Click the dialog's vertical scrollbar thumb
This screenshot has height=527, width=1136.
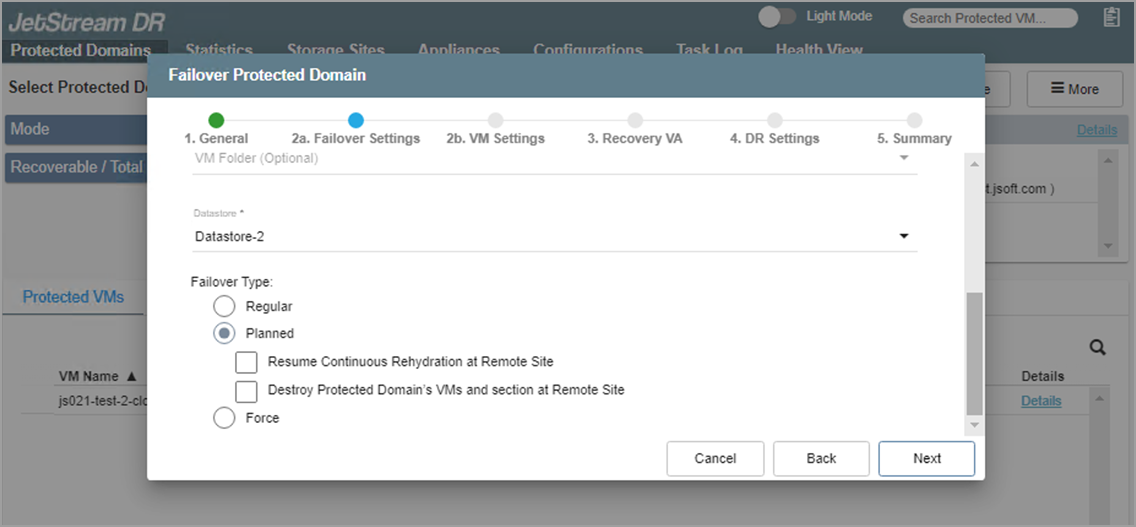pos(975,352)
